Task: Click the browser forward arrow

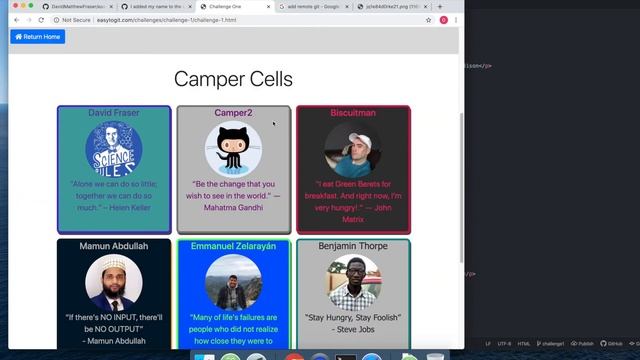Action: coord(29,20)
